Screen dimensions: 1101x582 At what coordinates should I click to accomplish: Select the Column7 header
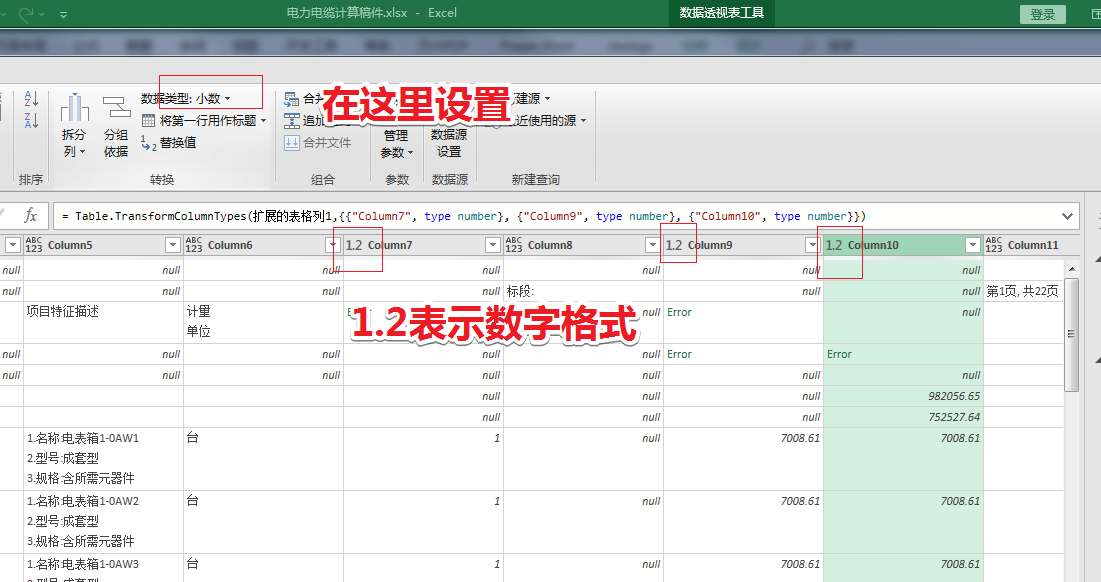423,244
